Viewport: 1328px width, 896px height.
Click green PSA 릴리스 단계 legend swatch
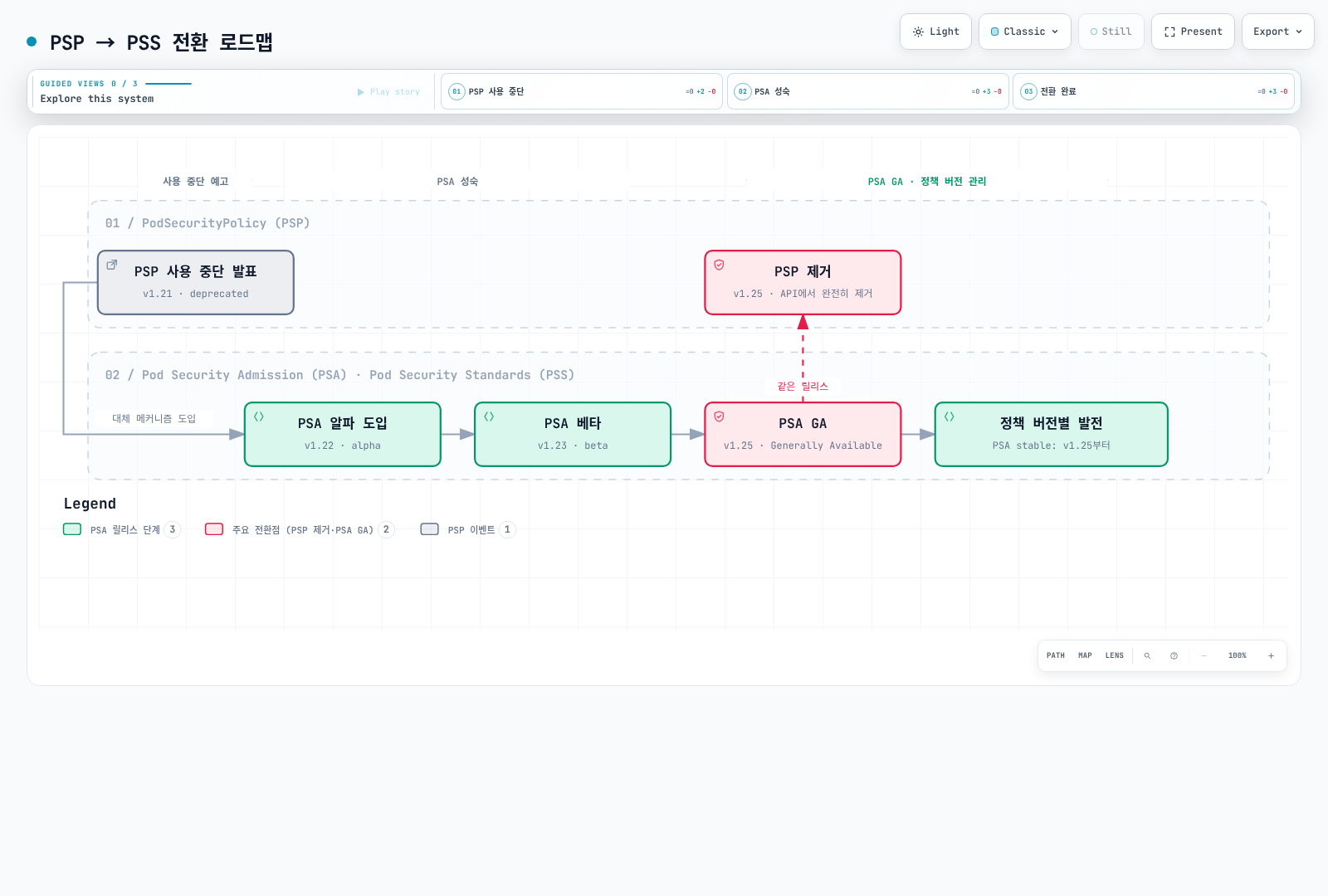[x=72, y=529]
